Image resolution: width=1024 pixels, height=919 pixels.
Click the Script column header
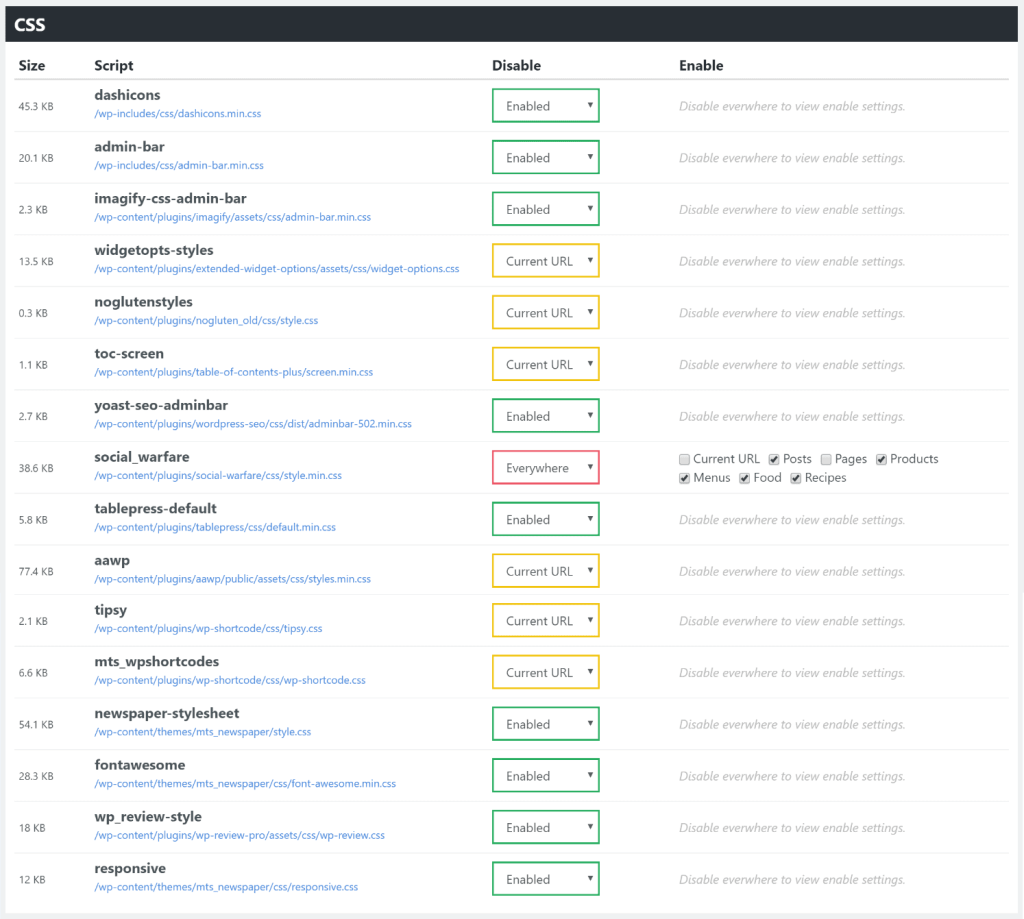(x=114, y=65)
